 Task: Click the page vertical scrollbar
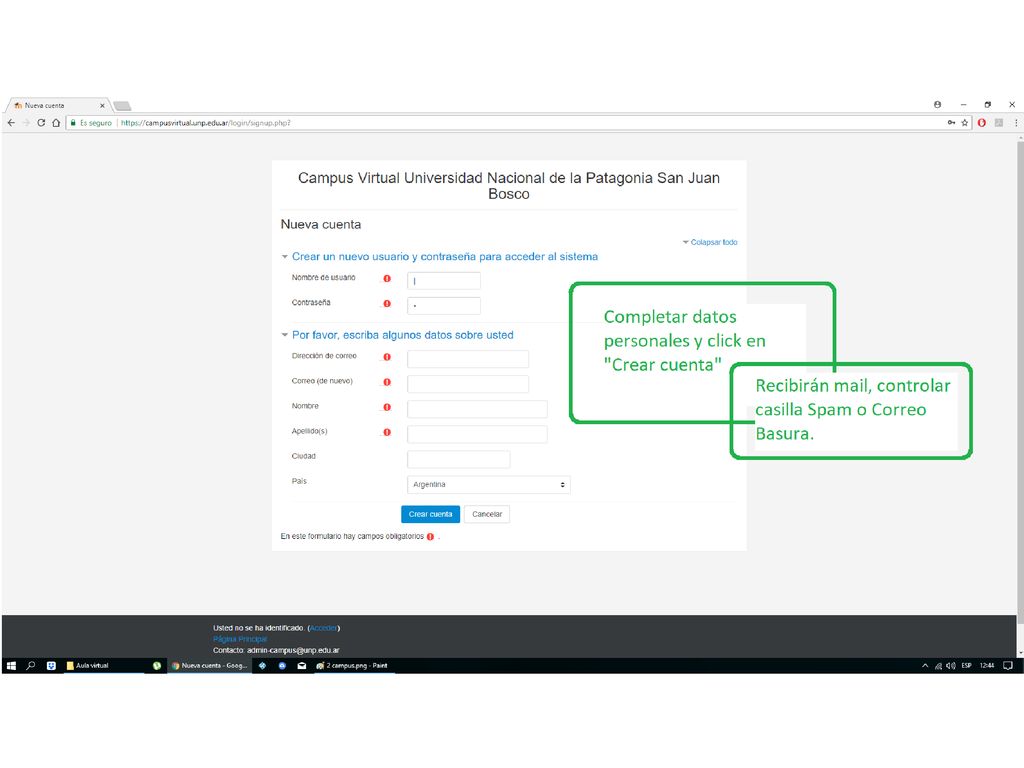[x=1019, y=382]
